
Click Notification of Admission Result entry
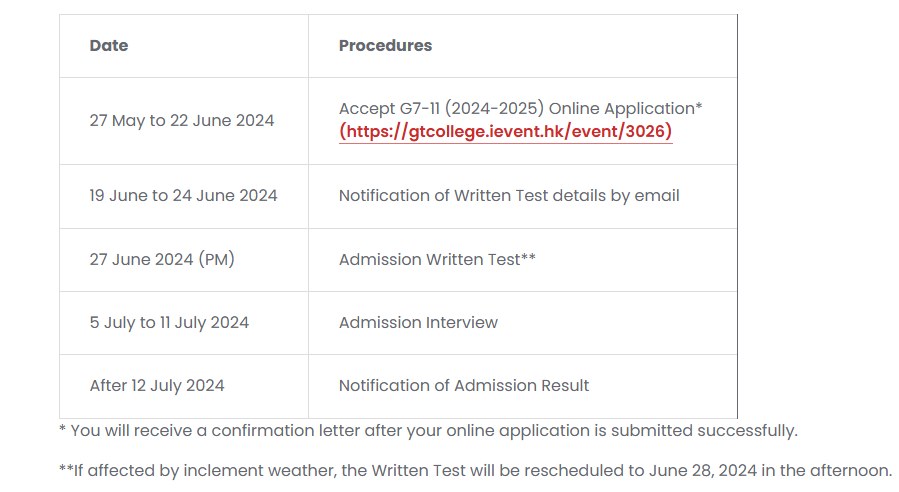click(x=464, y=385)
